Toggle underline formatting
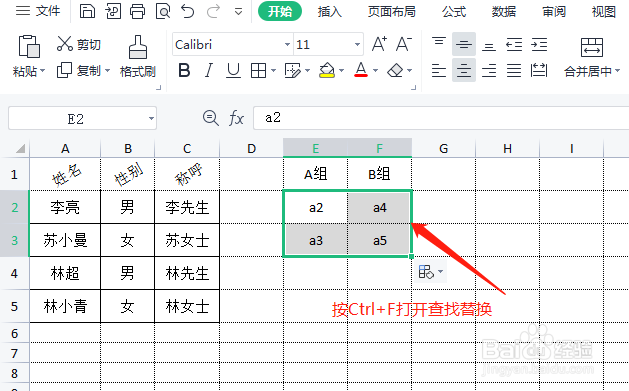This screenshot has width=629, height=391. [233, 71]
